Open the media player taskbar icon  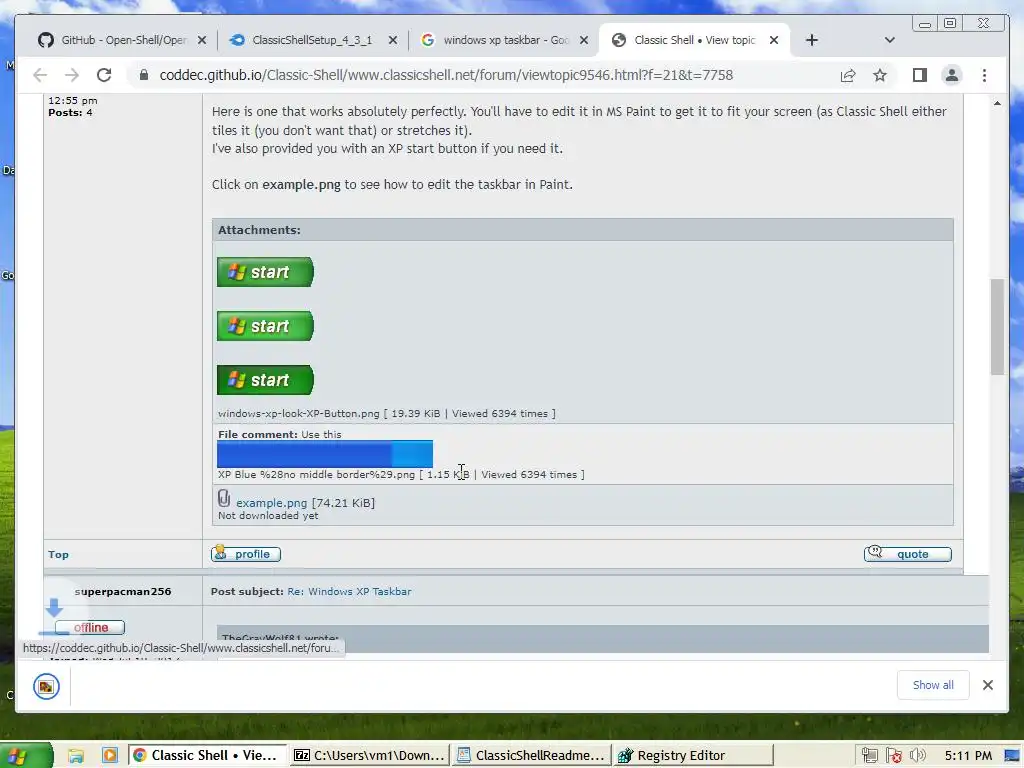tap(110, 756)
